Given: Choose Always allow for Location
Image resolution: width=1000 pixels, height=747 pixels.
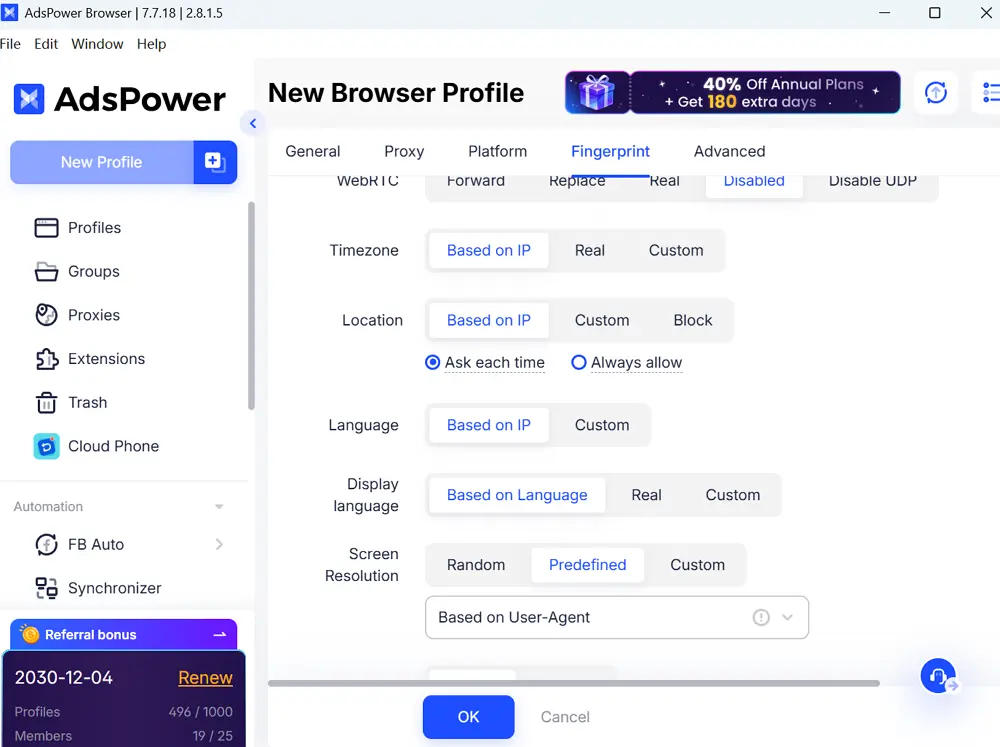Looking at the screenshot, I should 579,363.
